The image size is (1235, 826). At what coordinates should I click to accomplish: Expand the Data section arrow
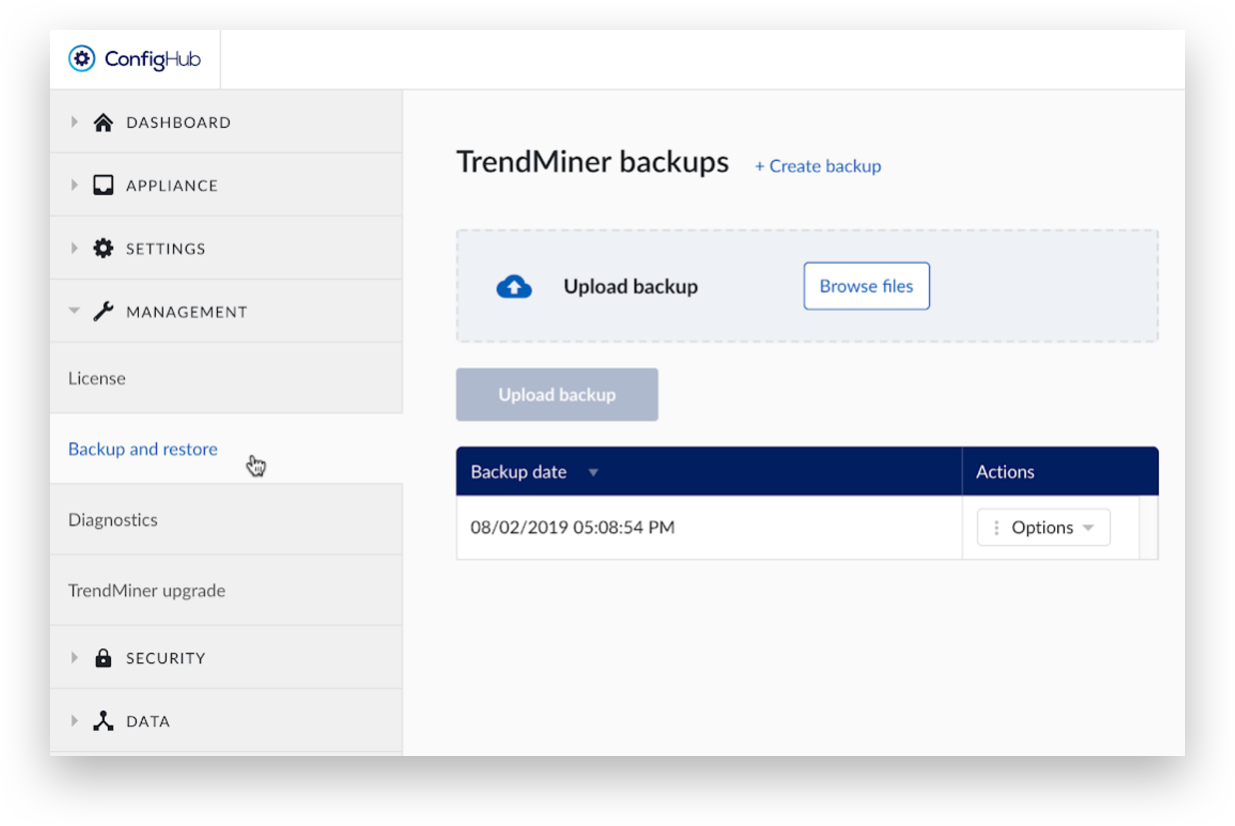[x=74, y=721]
